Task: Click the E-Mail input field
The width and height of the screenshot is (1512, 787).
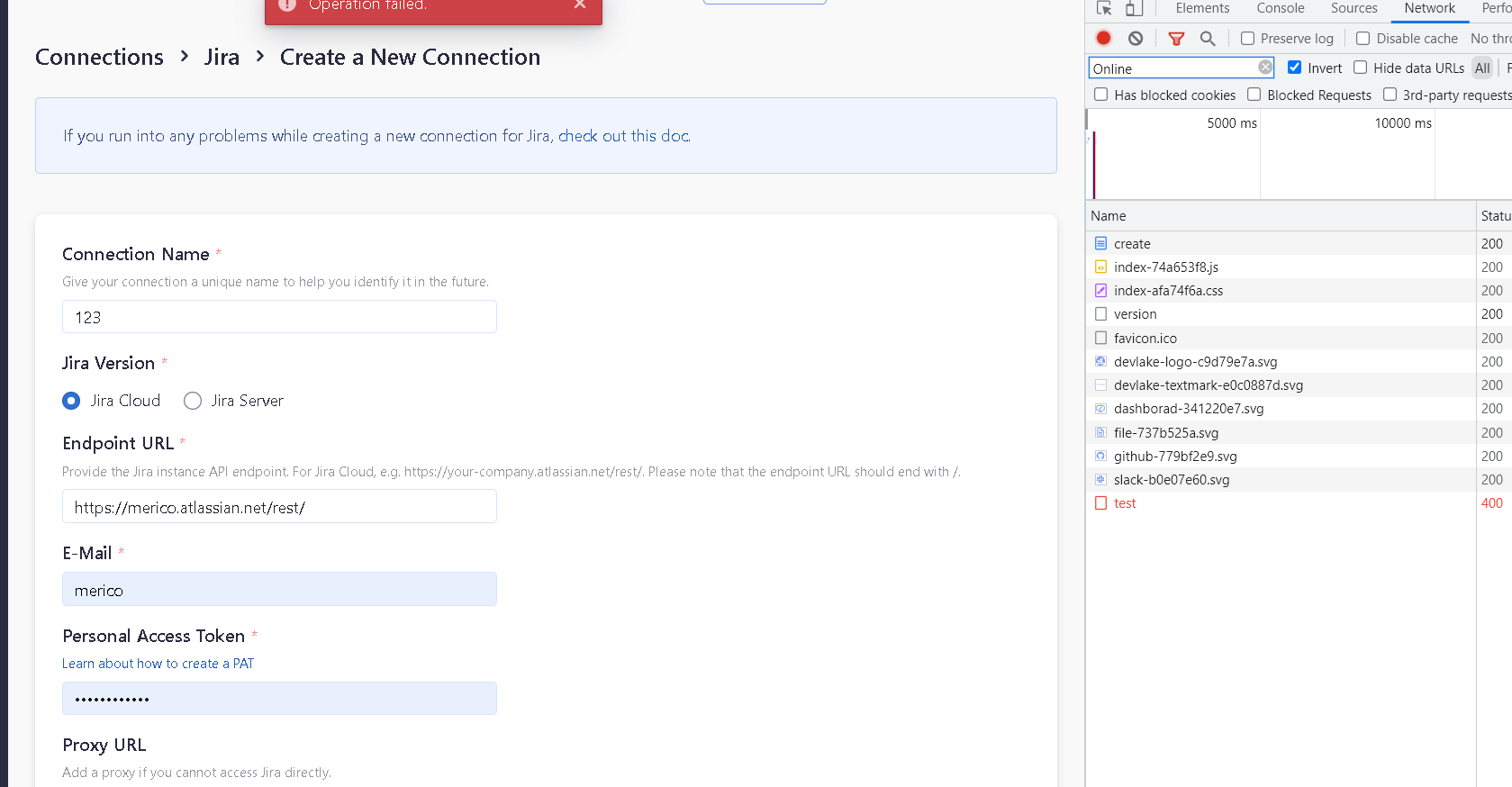Action: point(279,590)
